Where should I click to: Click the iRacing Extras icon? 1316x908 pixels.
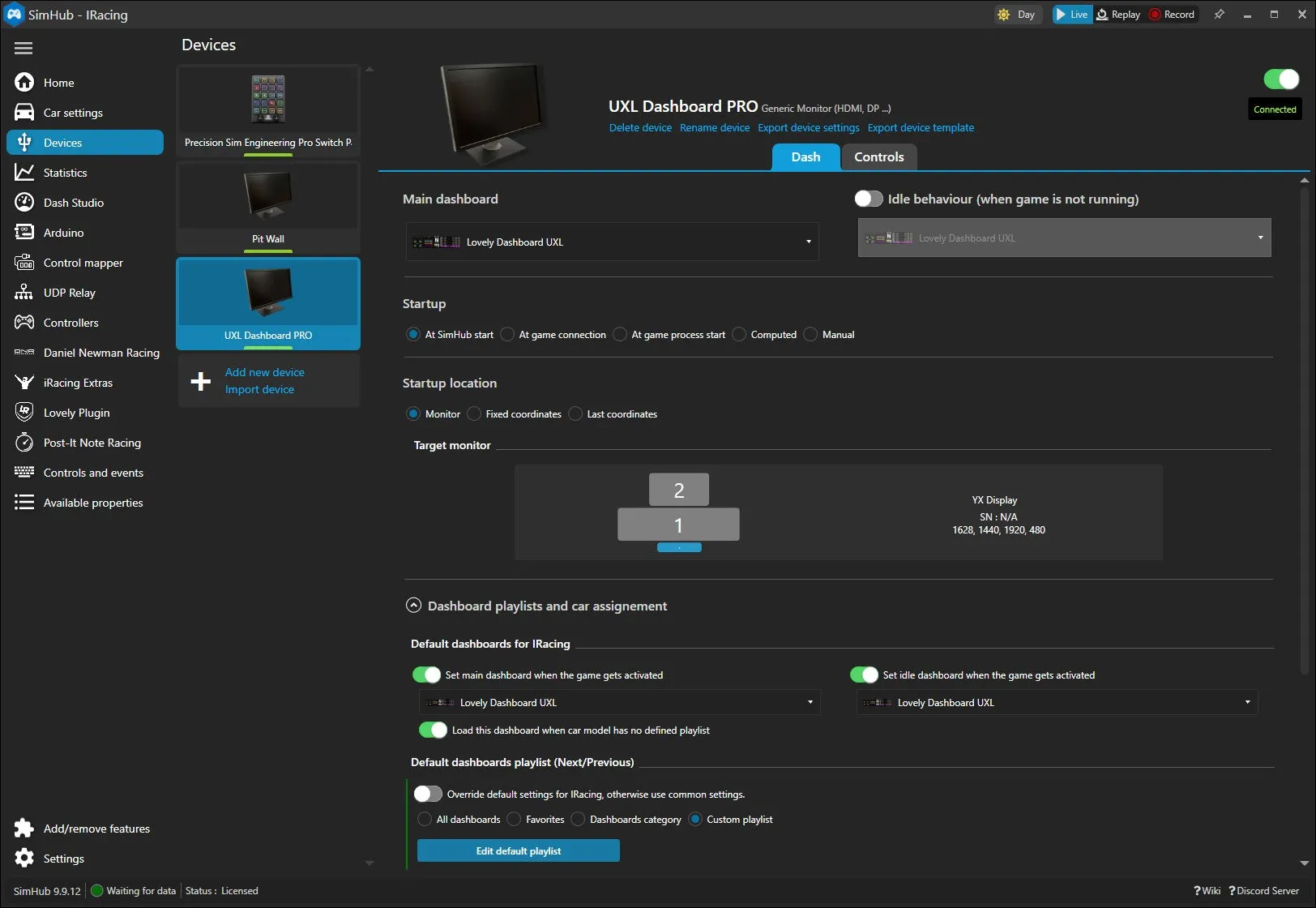pos(24,383)
